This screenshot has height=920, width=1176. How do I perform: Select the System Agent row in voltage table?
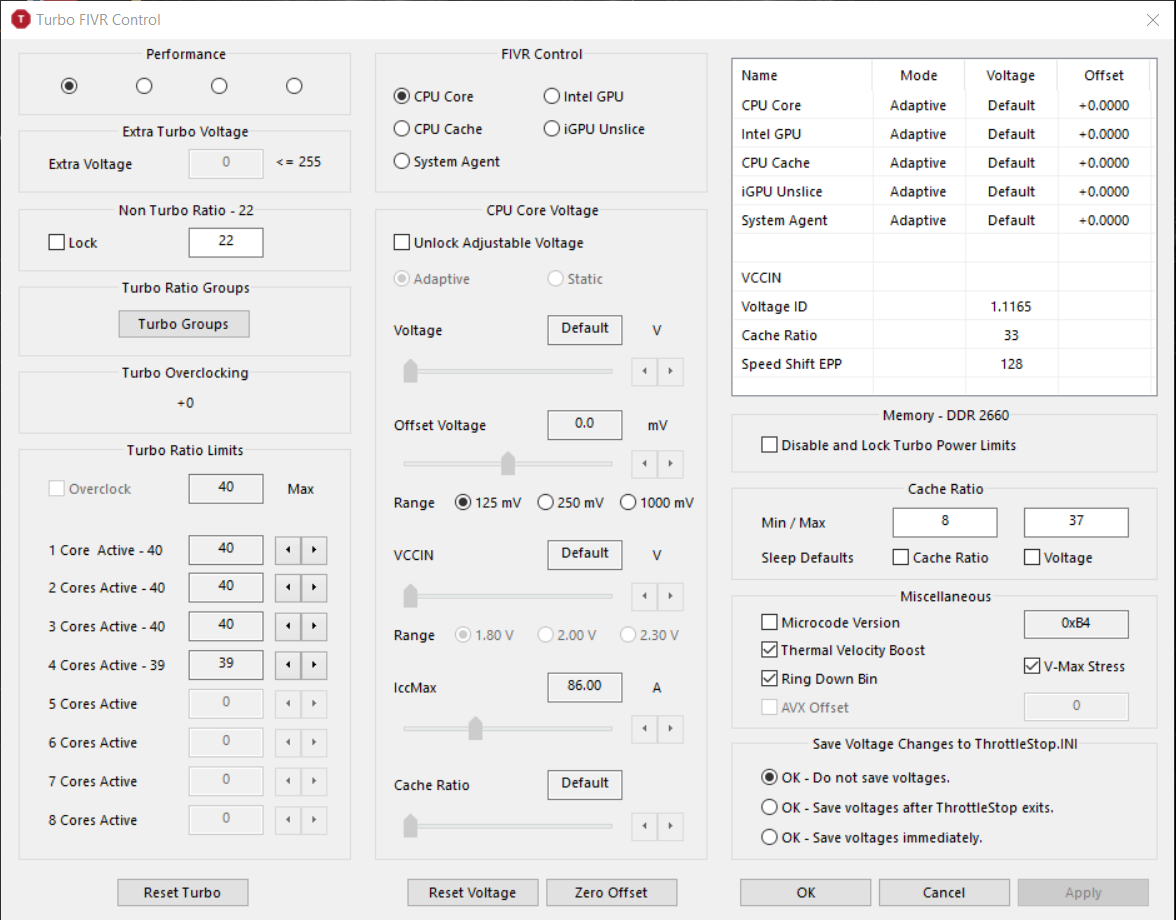coord(942,220)
